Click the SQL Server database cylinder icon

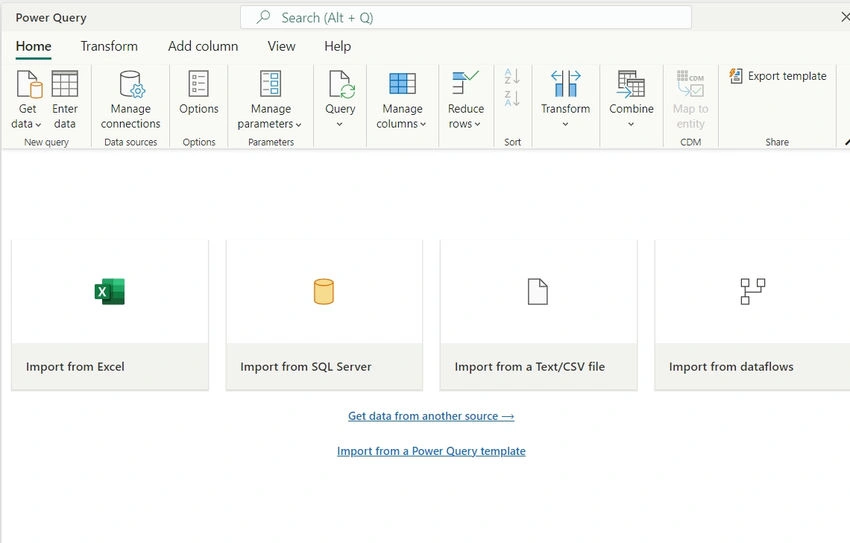click(324, 292)
